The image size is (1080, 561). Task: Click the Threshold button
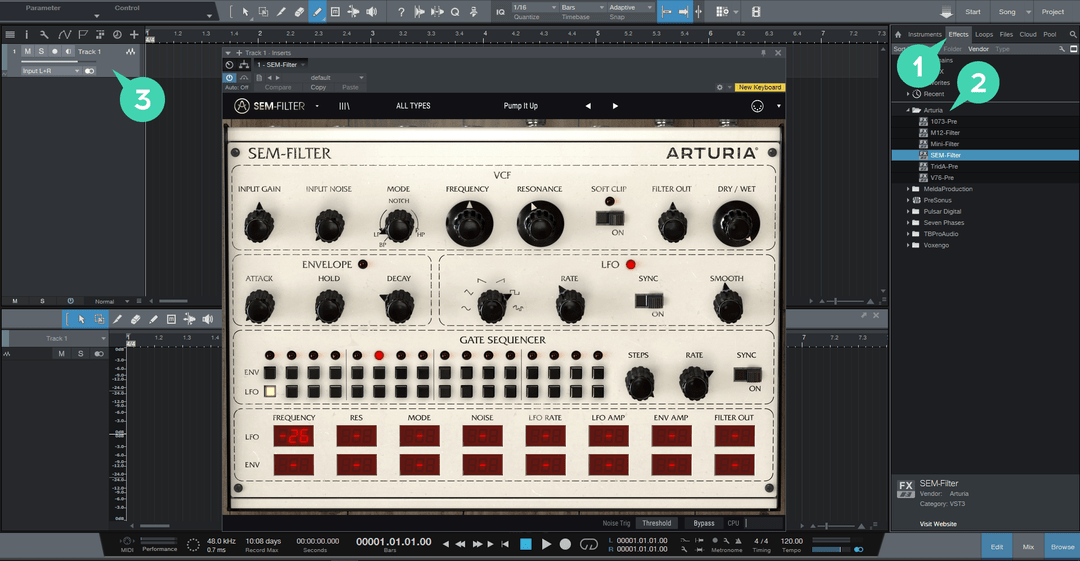[x=656, y=523]
